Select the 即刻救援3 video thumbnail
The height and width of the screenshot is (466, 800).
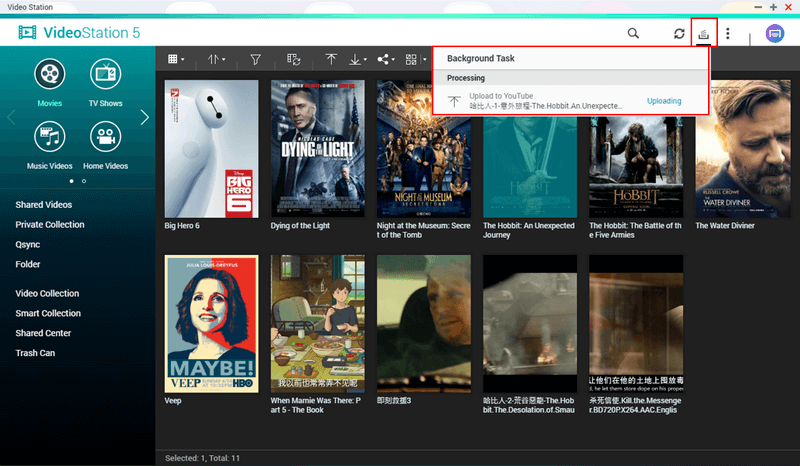[x=423, y=324]
